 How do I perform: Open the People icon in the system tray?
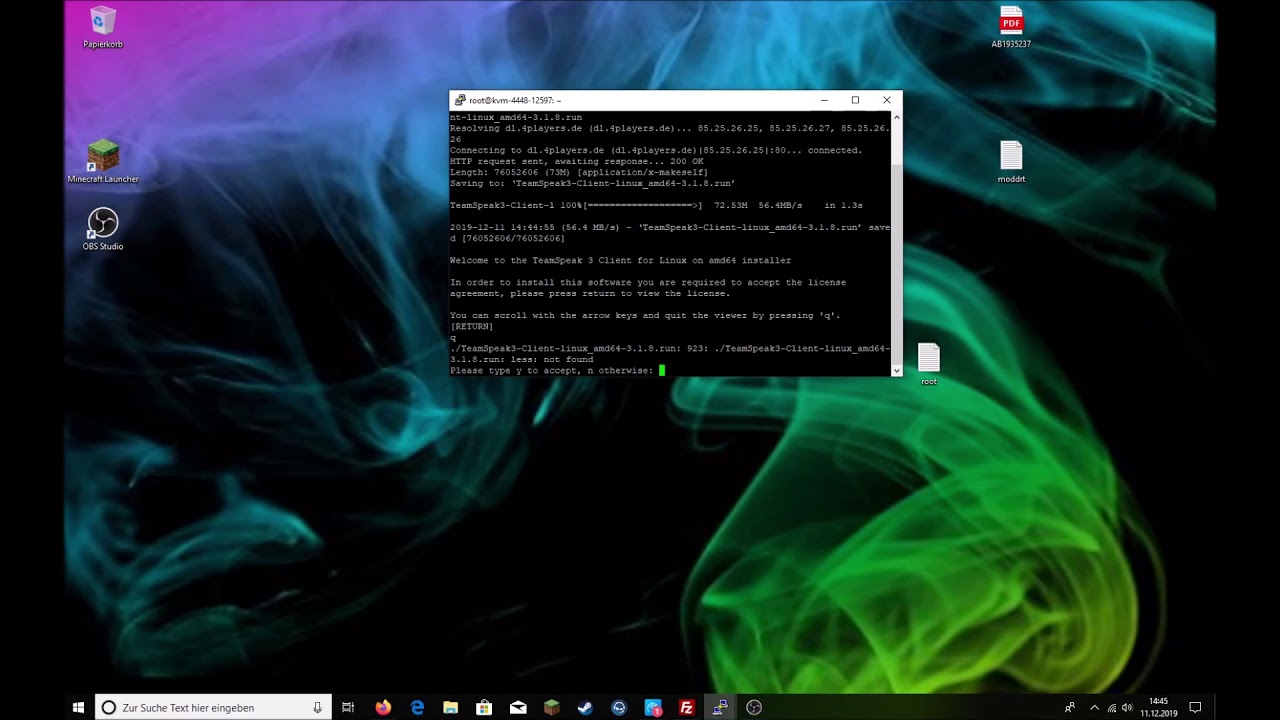1070,707
